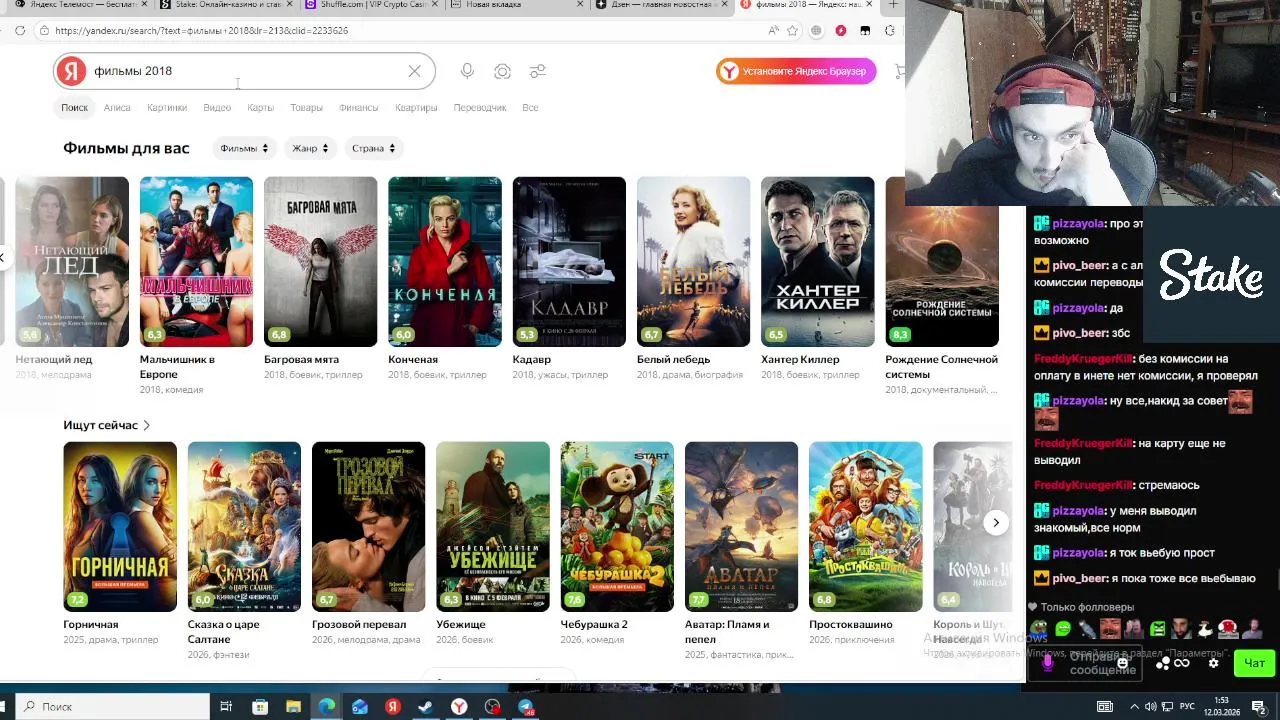Click the Установите Яндекс Браузер button
The height and width of the screenshot is (720, 1280).
click(x=796, y=71)
